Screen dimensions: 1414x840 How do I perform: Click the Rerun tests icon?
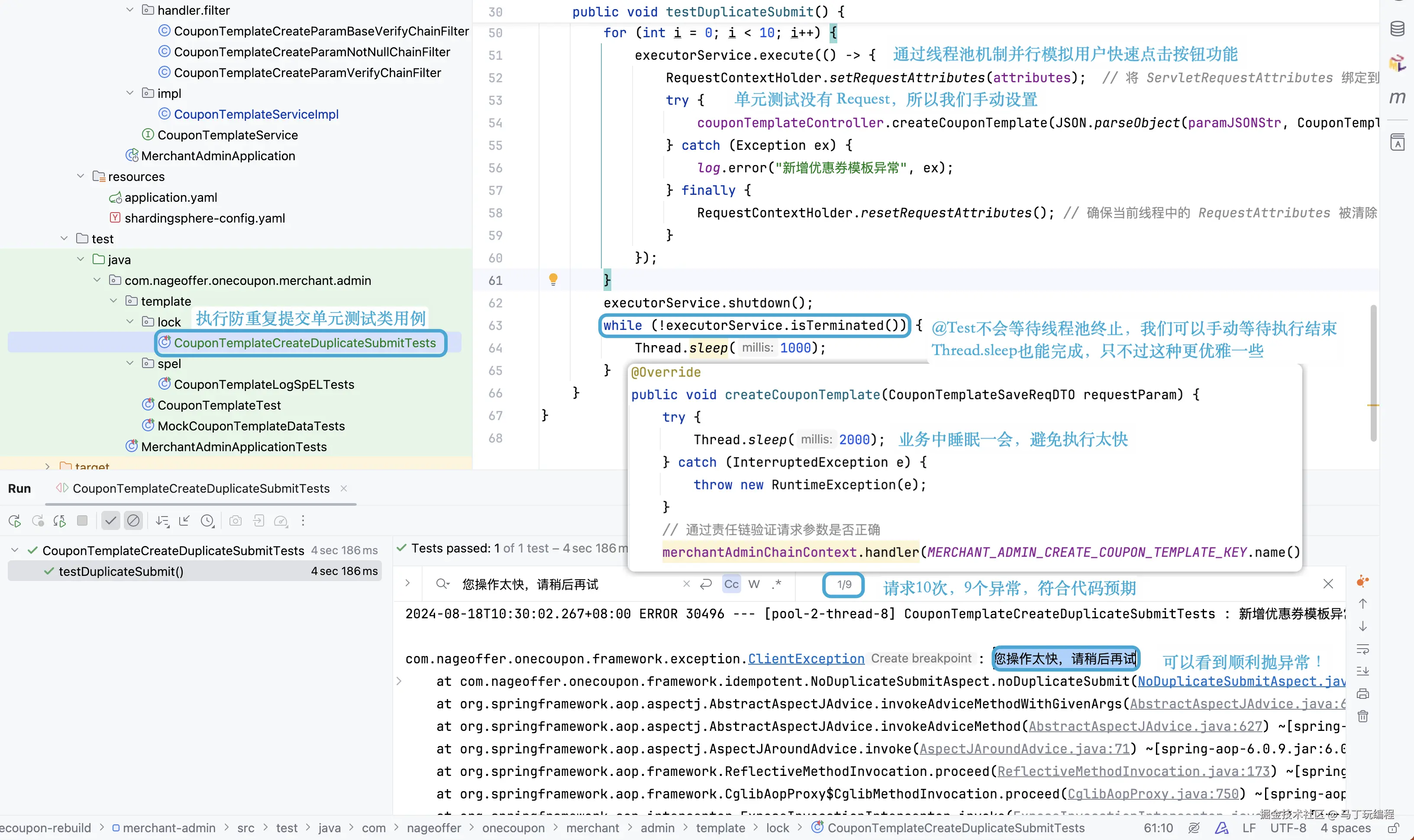click(x=15, y=521)
